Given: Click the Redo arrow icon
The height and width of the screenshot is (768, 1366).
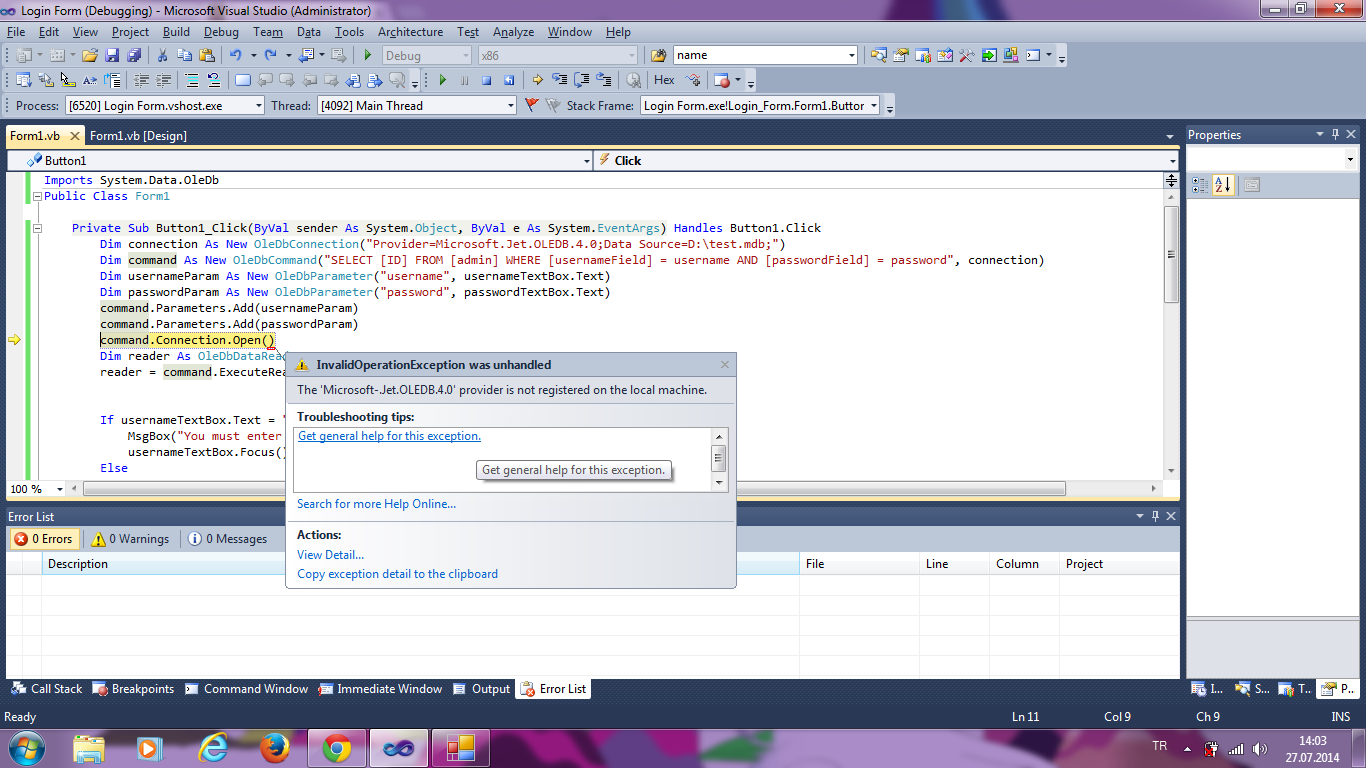Looking at the screenshot, I should click(271, 55).
